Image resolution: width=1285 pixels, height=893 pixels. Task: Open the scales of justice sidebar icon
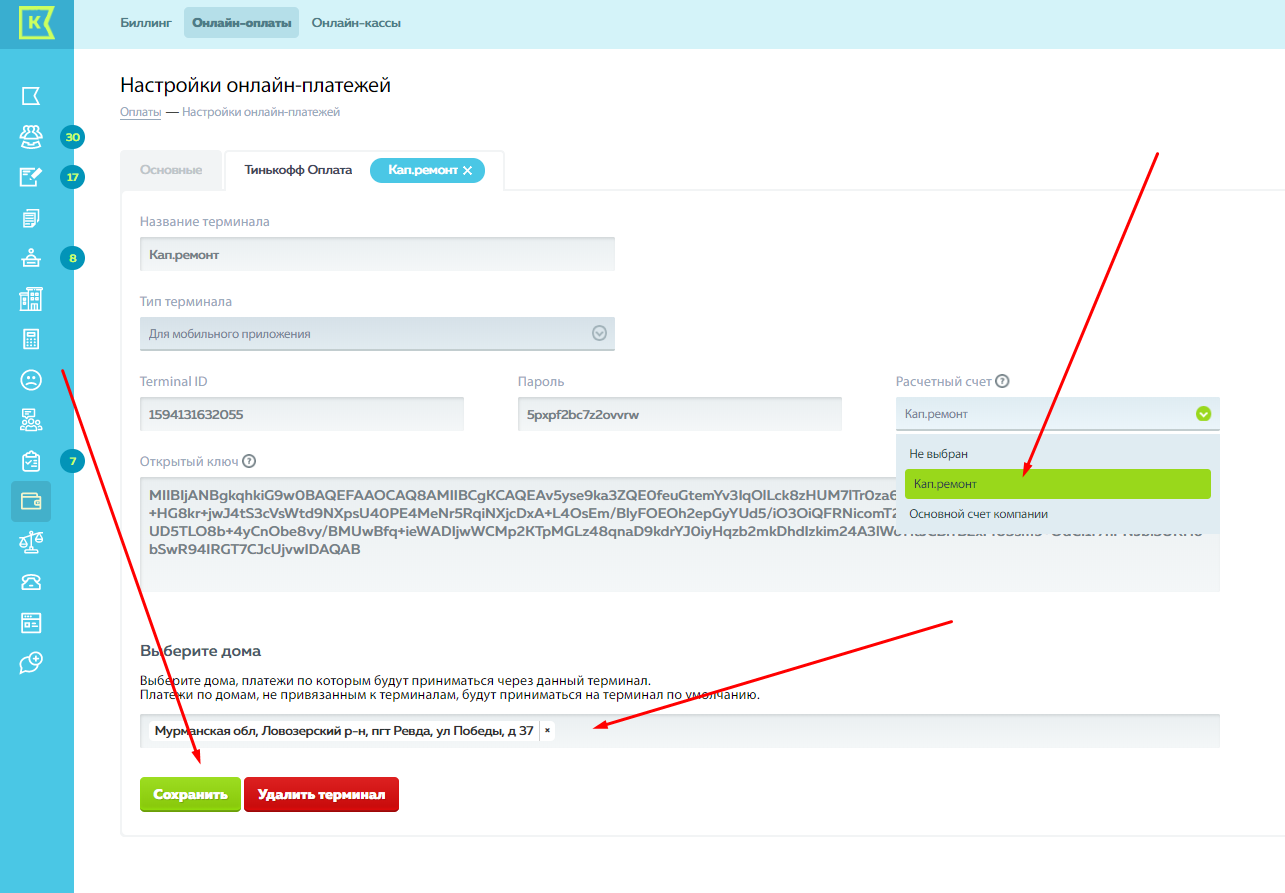31,542
